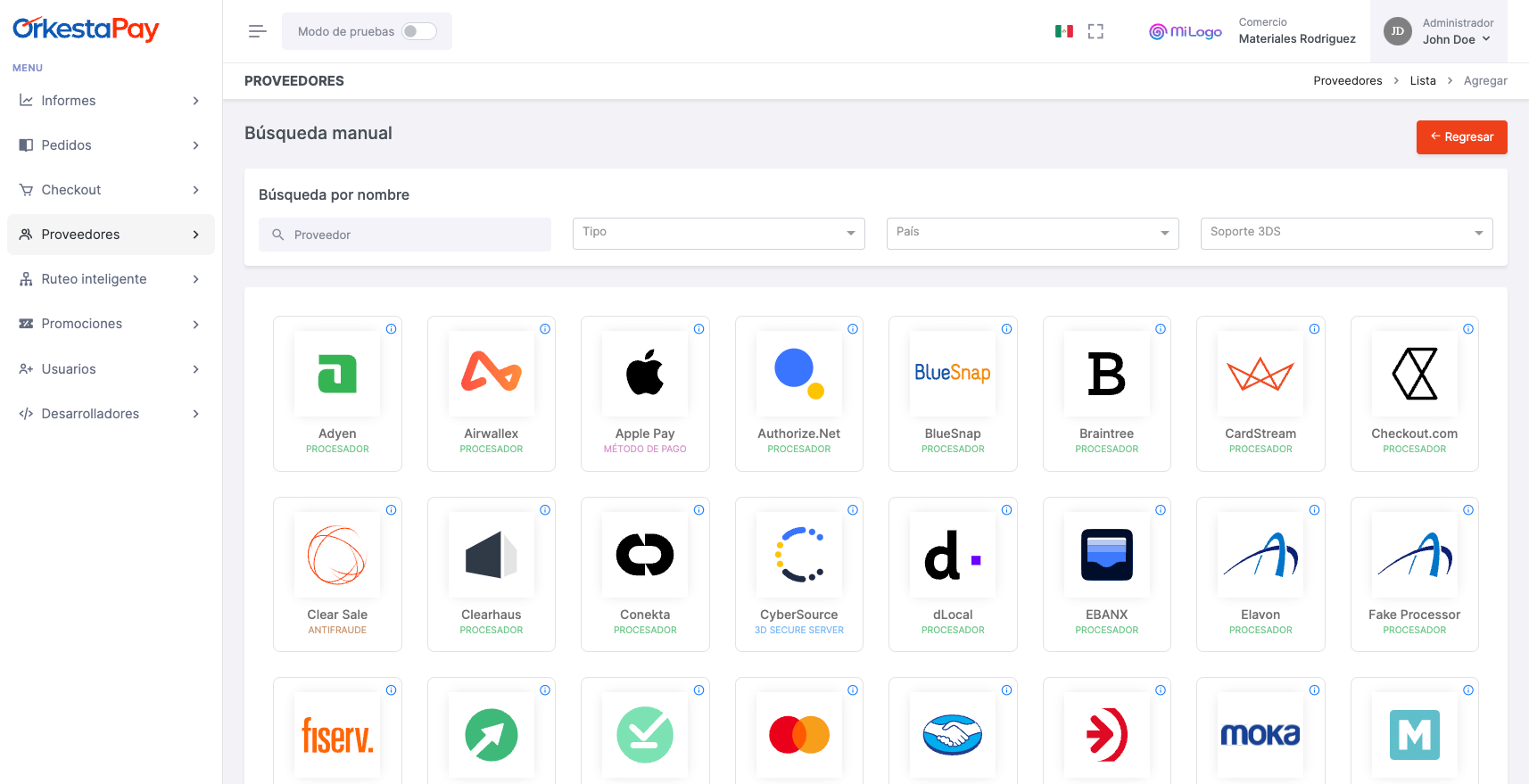The image size is (1529, 784).
Task: Click the Proveedor search input field
Action: tap(405, 235)
